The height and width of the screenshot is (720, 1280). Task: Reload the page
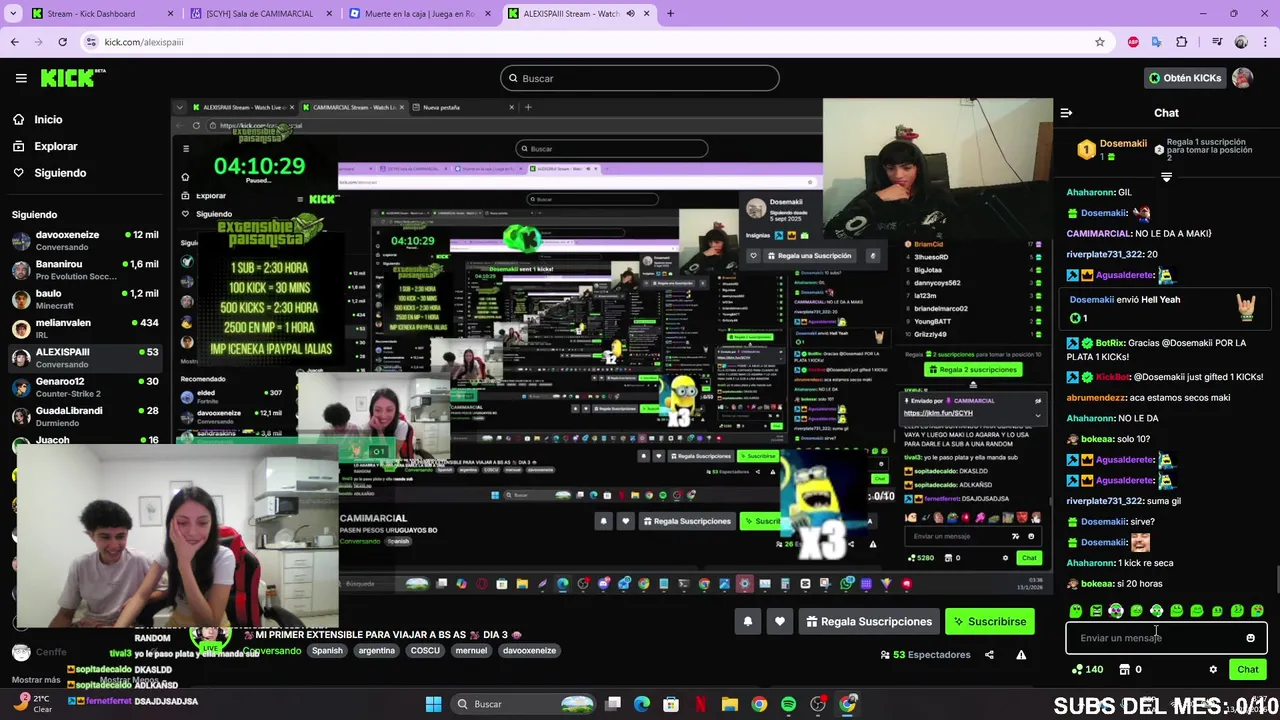(62, 42)
